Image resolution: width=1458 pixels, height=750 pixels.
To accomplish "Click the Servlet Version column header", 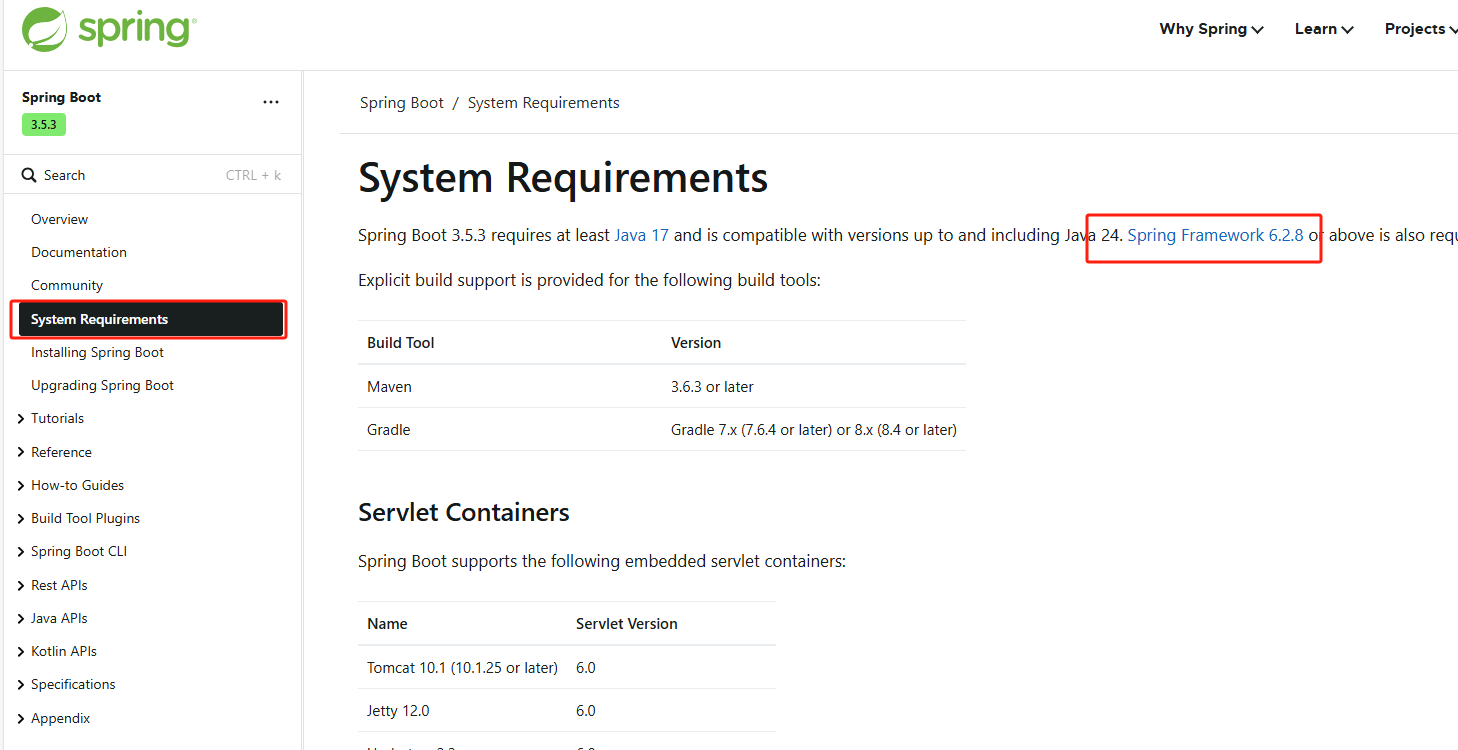I will click(x=627, y=623).
